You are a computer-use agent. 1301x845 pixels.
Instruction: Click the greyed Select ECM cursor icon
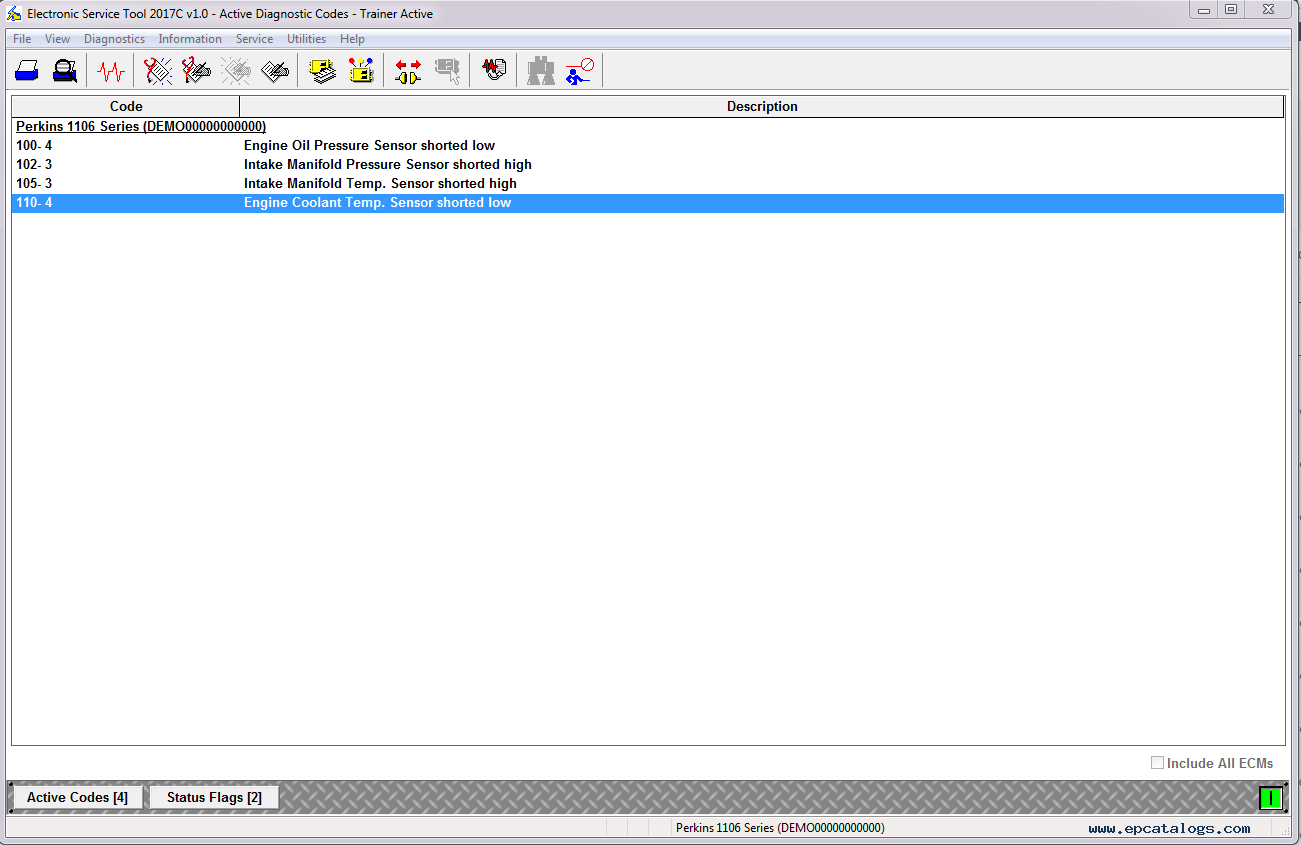point(447,71)
